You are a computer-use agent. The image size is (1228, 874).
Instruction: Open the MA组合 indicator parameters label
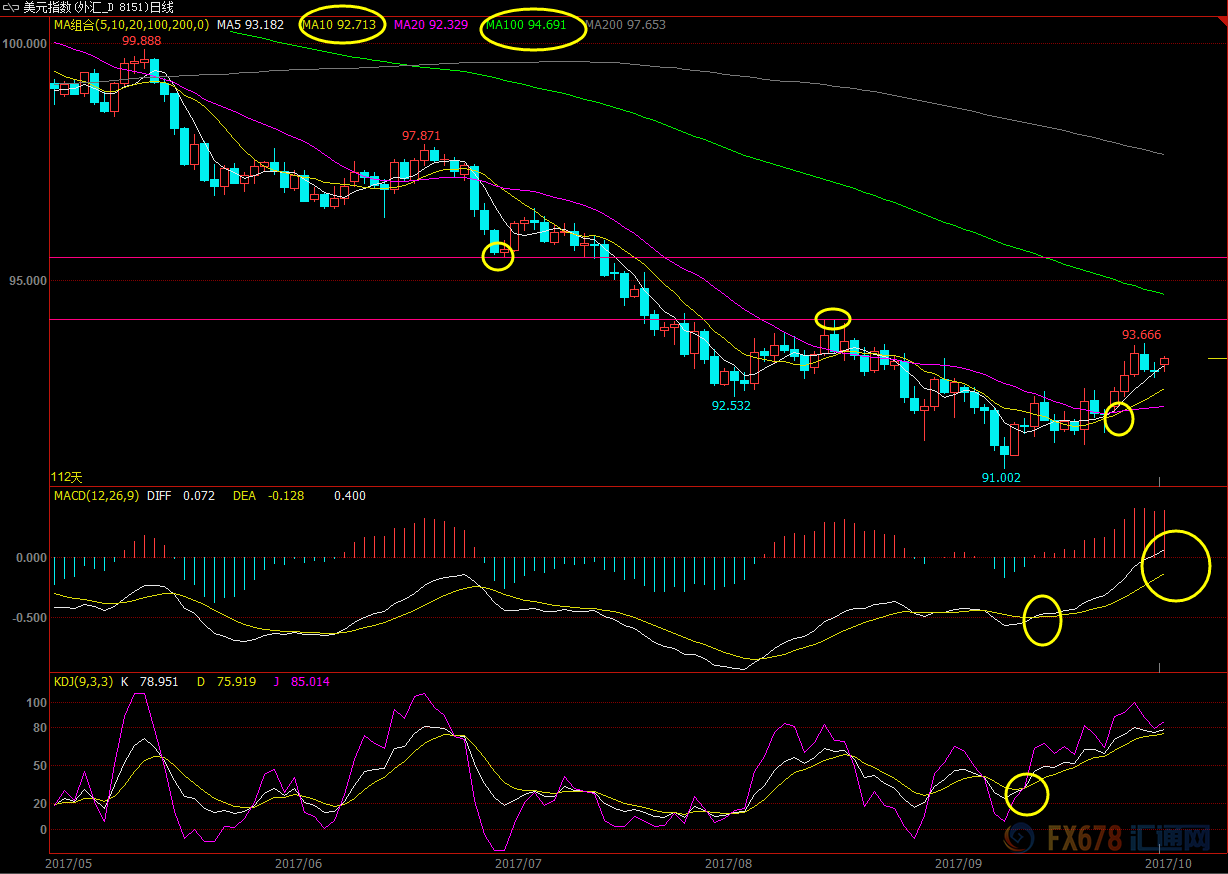(x=131, y=24)
